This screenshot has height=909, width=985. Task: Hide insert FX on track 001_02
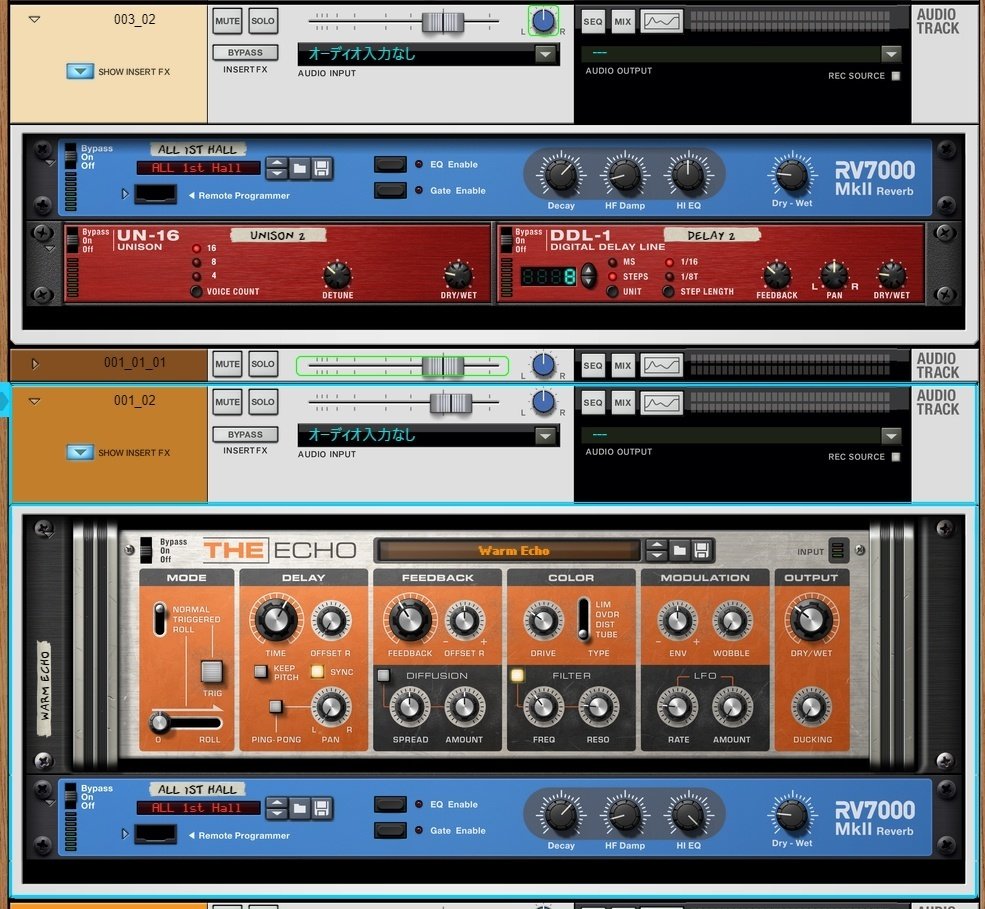[x=80, y=452]
